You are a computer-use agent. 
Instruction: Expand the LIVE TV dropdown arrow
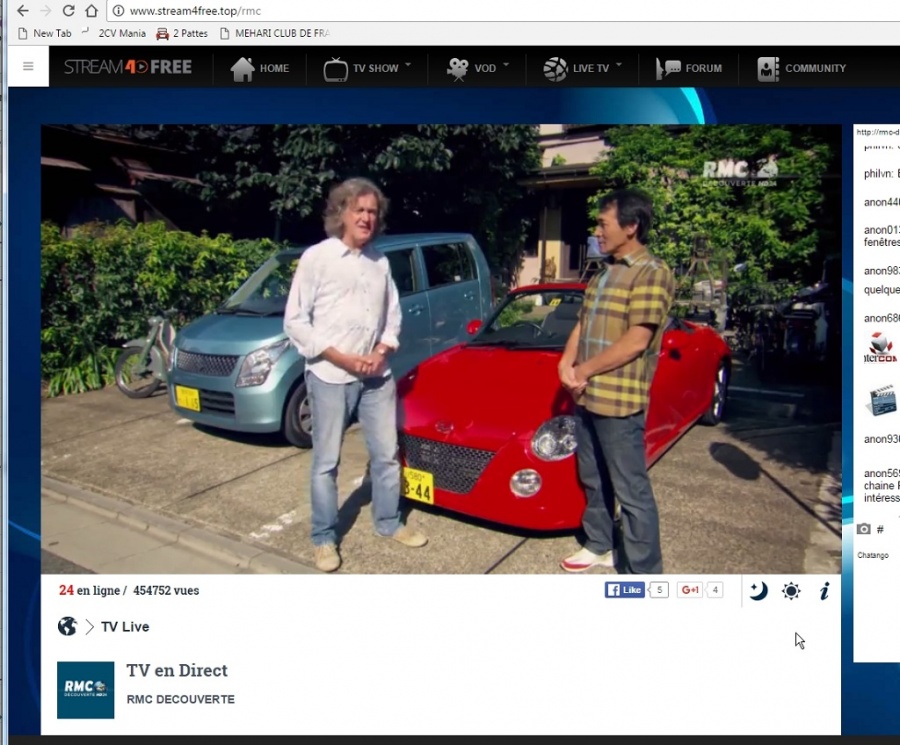tap(619, 65)
